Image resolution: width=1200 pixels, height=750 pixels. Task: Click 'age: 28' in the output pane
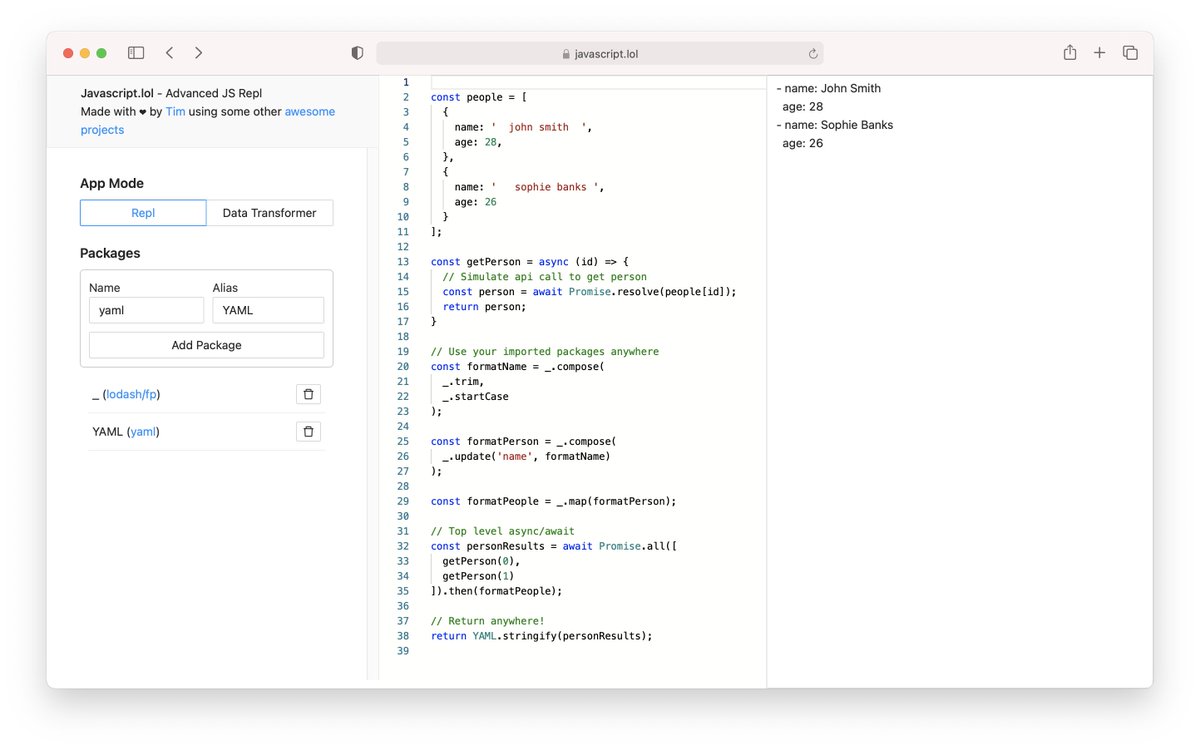click(803, 106)
